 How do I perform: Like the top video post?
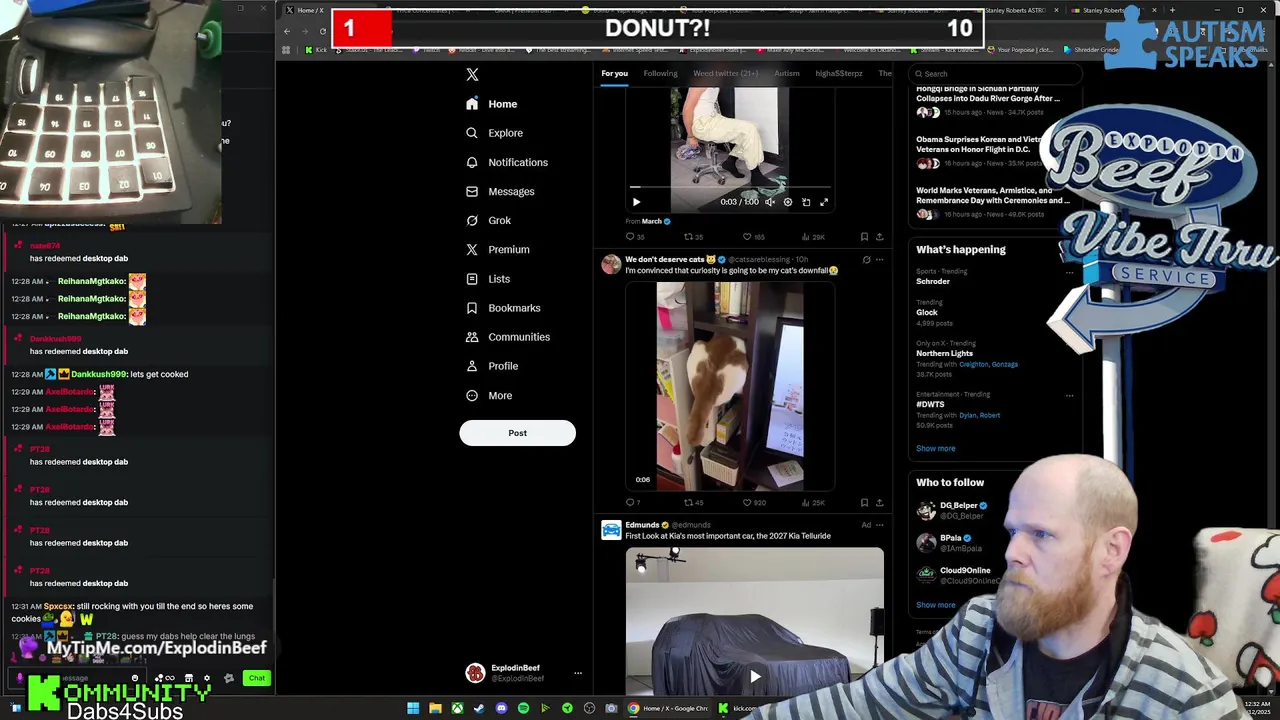point(753,237)
